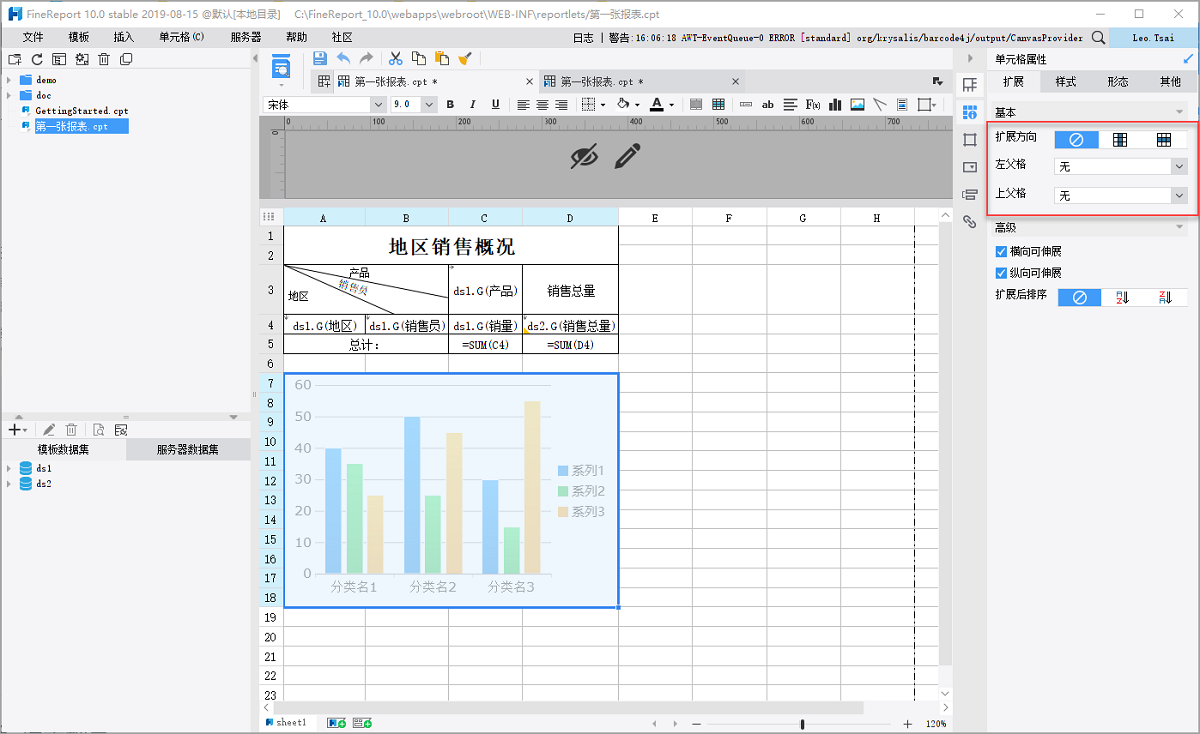This screenshot has height=734, width=1200.
Task: Switch to the 其他 tab
Action: coord(1170,82)
